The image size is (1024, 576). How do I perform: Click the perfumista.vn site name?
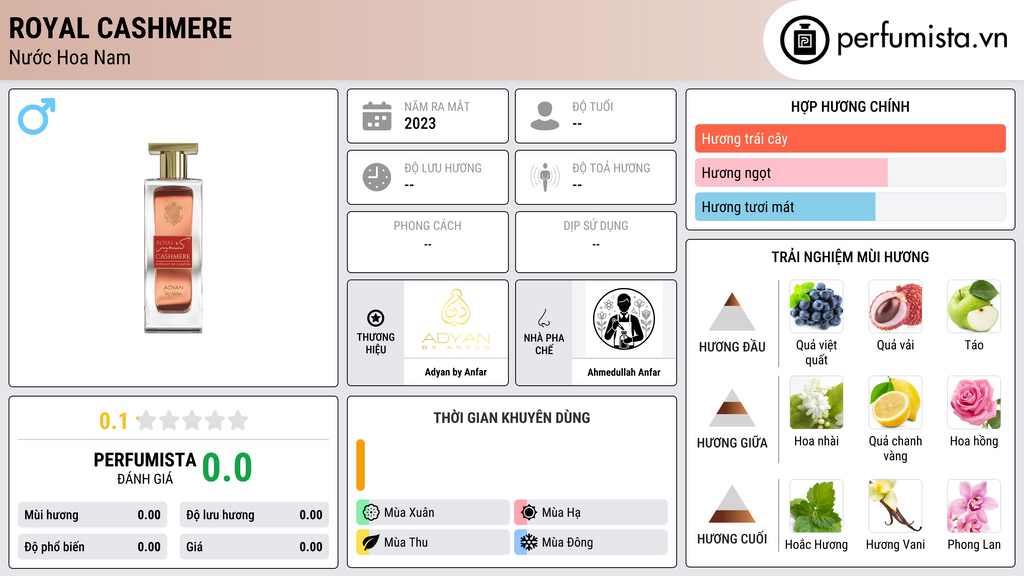(922, 38)
